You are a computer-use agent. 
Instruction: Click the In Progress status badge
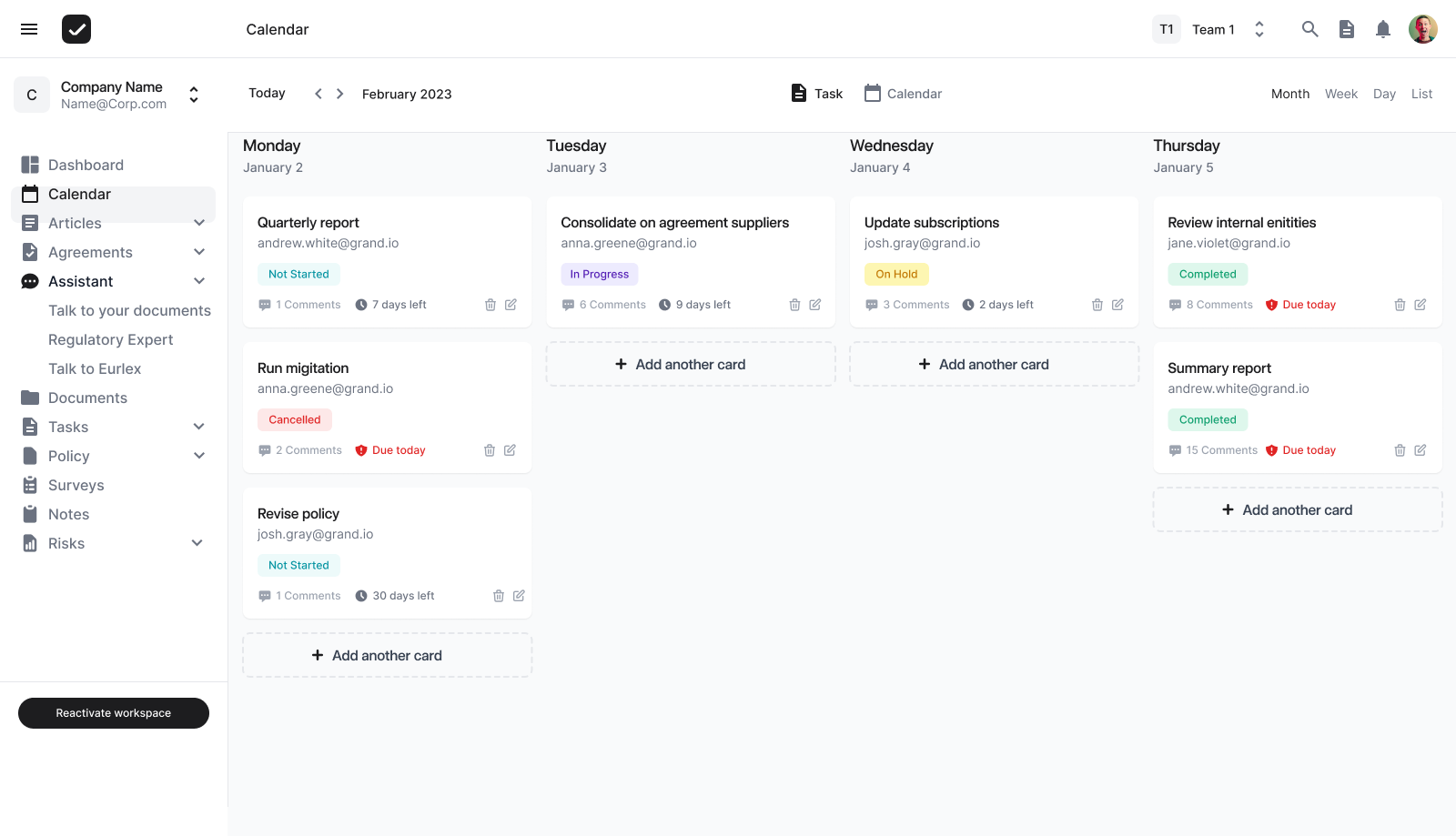pyautogui.click(x=599, y=274)
